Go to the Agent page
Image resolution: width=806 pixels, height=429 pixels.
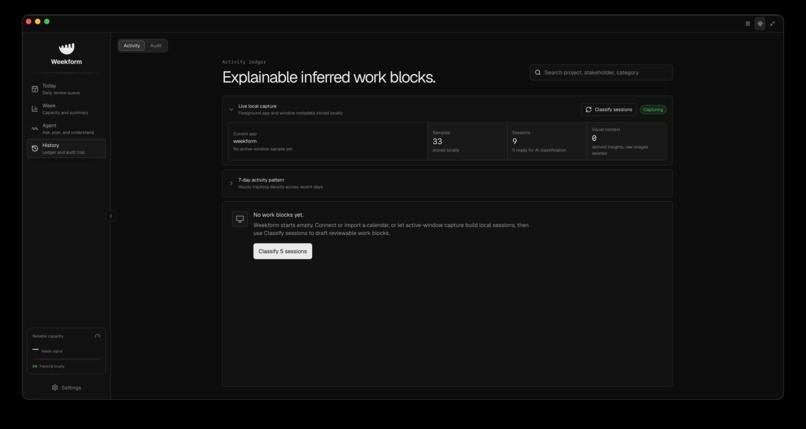[66, 128]
